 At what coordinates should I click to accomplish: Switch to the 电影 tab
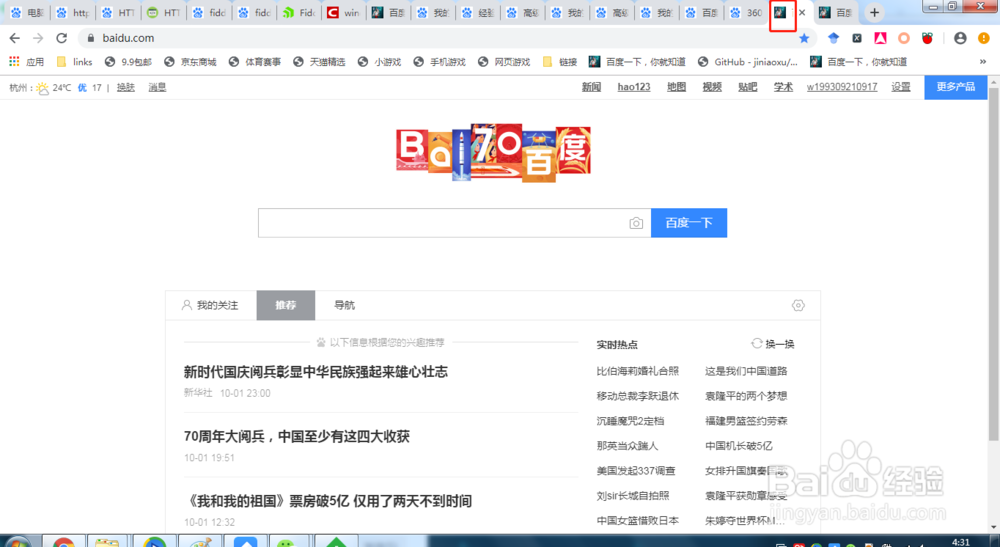click(27, 13)
